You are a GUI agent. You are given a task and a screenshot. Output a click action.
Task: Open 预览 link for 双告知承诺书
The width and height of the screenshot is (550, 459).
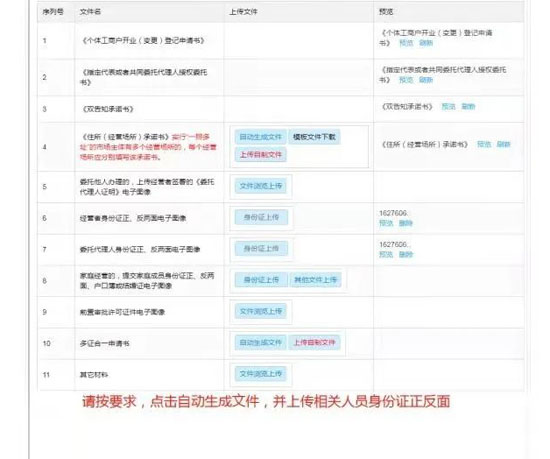point(448,107)
